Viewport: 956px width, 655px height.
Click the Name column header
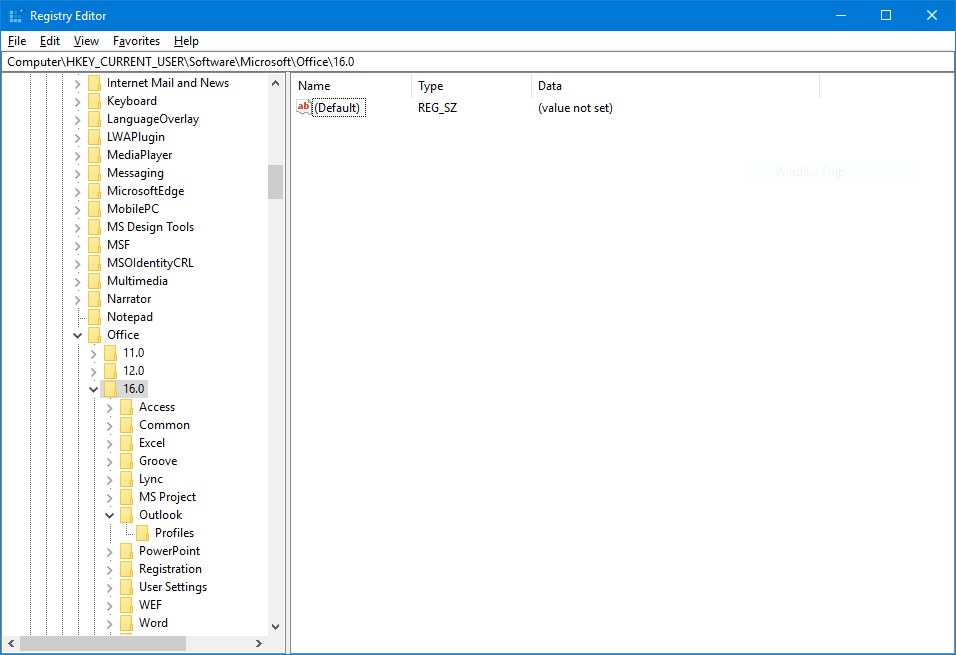tap(352, 86)
